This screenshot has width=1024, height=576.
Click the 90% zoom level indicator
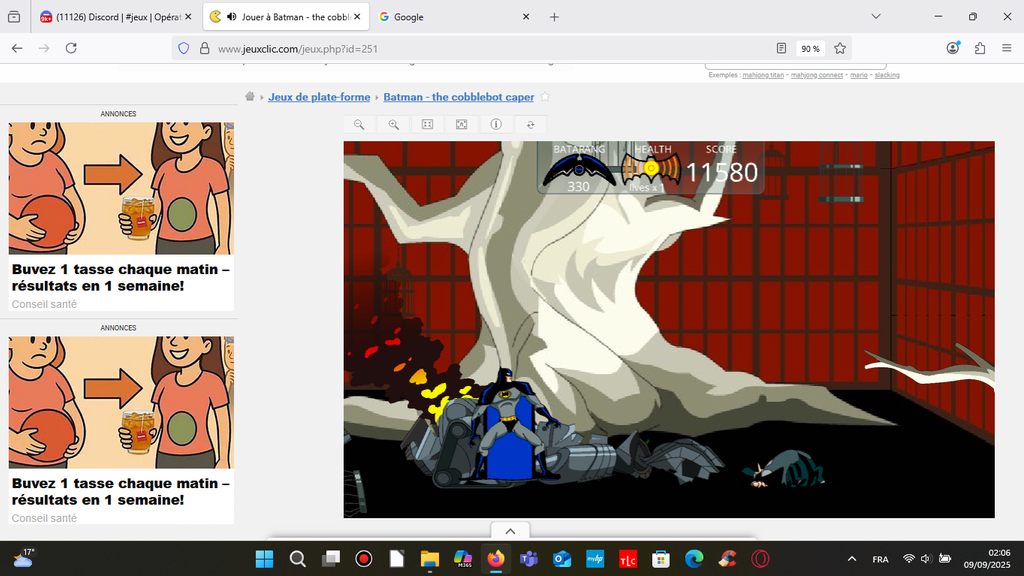tap(810, 48)
